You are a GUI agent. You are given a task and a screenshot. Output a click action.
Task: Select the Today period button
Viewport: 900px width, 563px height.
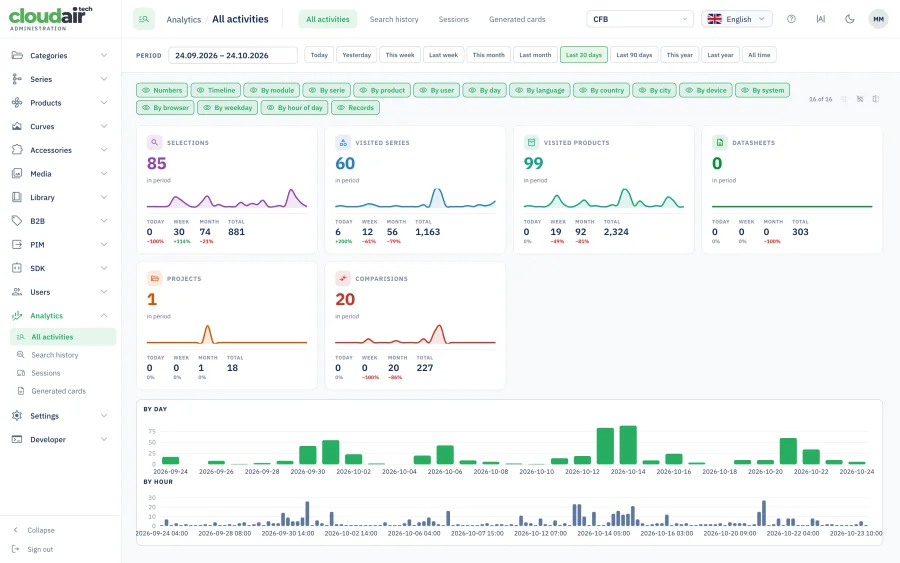pyautogui.click(x=319, y=55)
